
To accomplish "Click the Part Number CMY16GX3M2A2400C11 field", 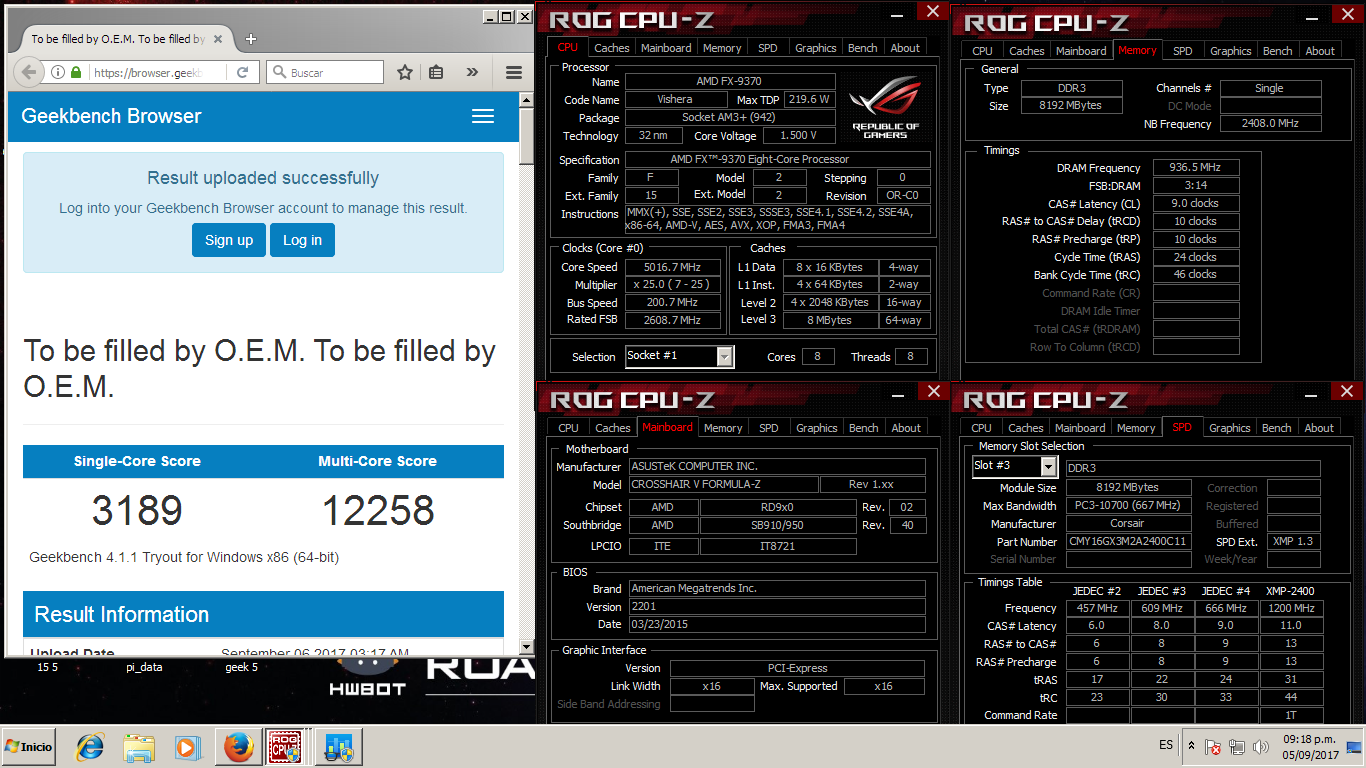I will [x=1128, y=542].
